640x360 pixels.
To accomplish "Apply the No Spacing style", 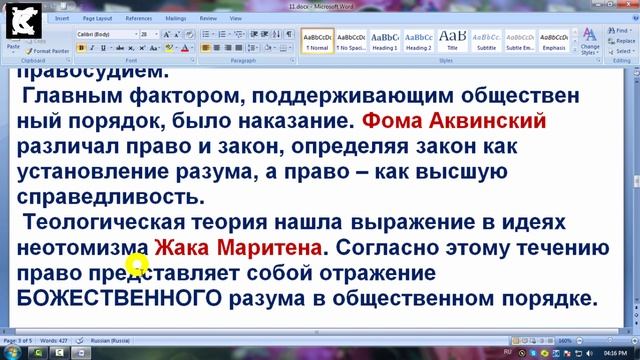I will point(351,41).
